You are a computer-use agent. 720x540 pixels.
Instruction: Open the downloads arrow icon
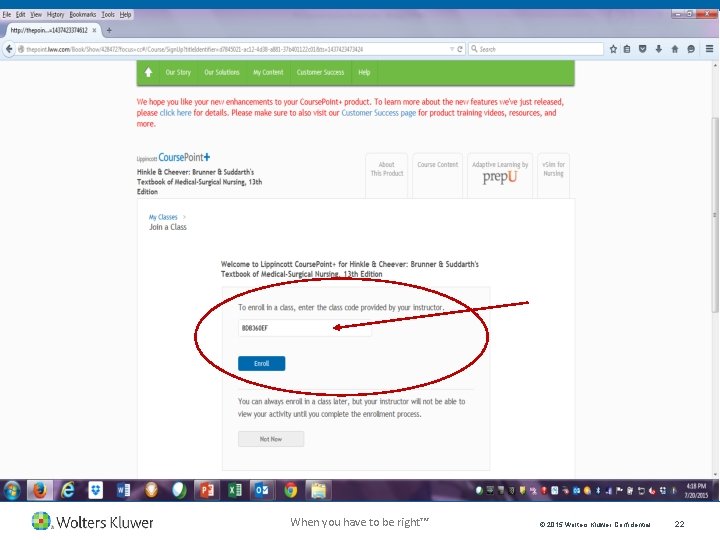click(x=658, y=49)
